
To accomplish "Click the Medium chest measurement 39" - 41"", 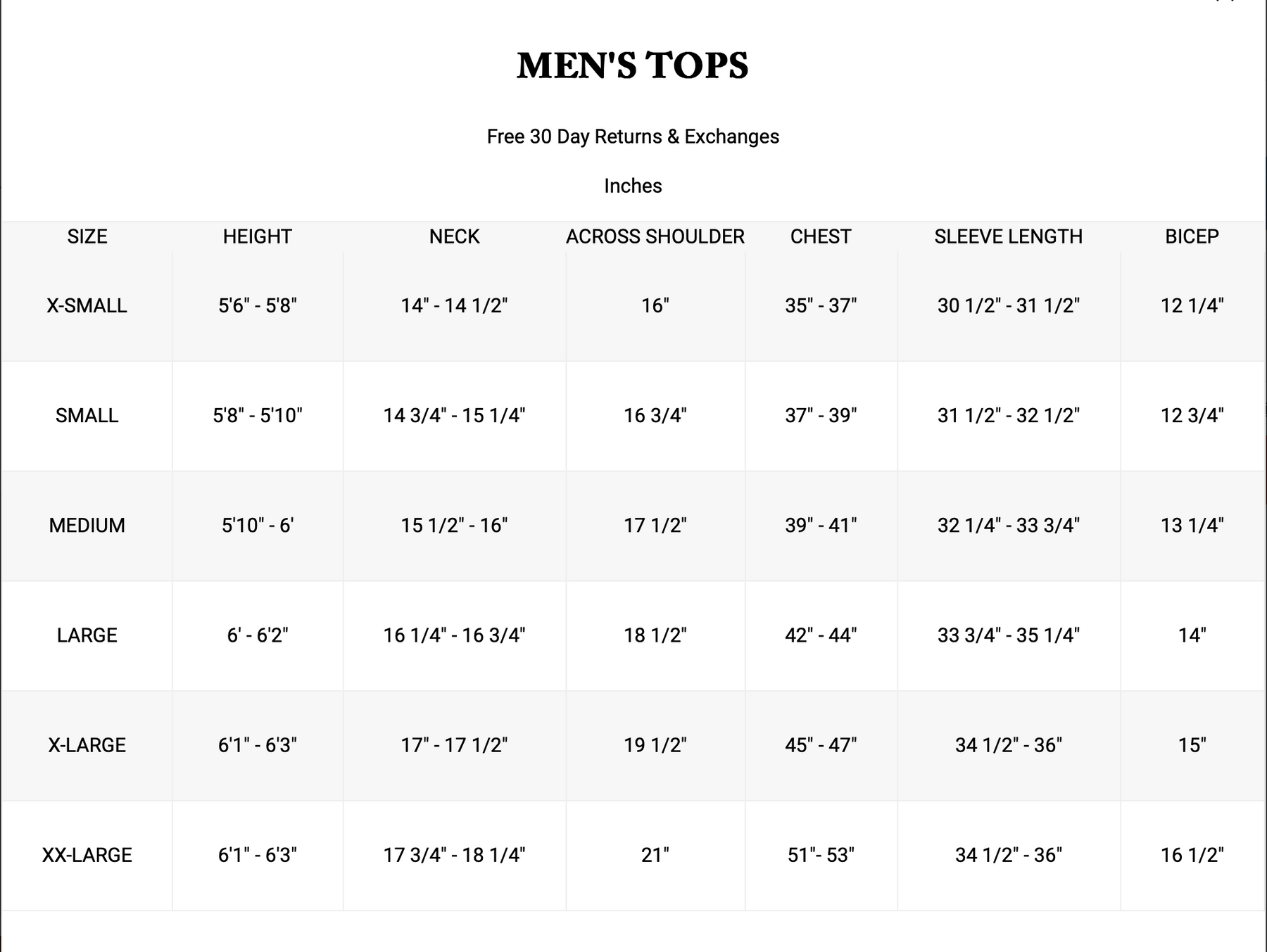I will [821, 525].
